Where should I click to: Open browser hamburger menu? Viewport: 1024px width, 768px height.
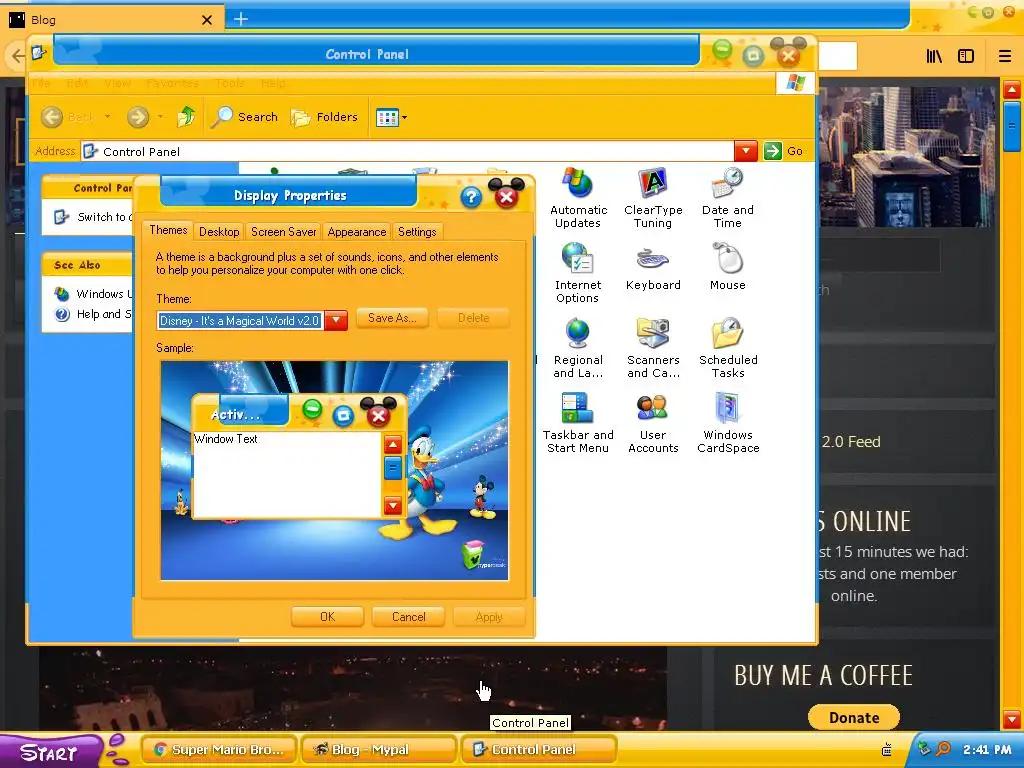[x=1004, y=56]
